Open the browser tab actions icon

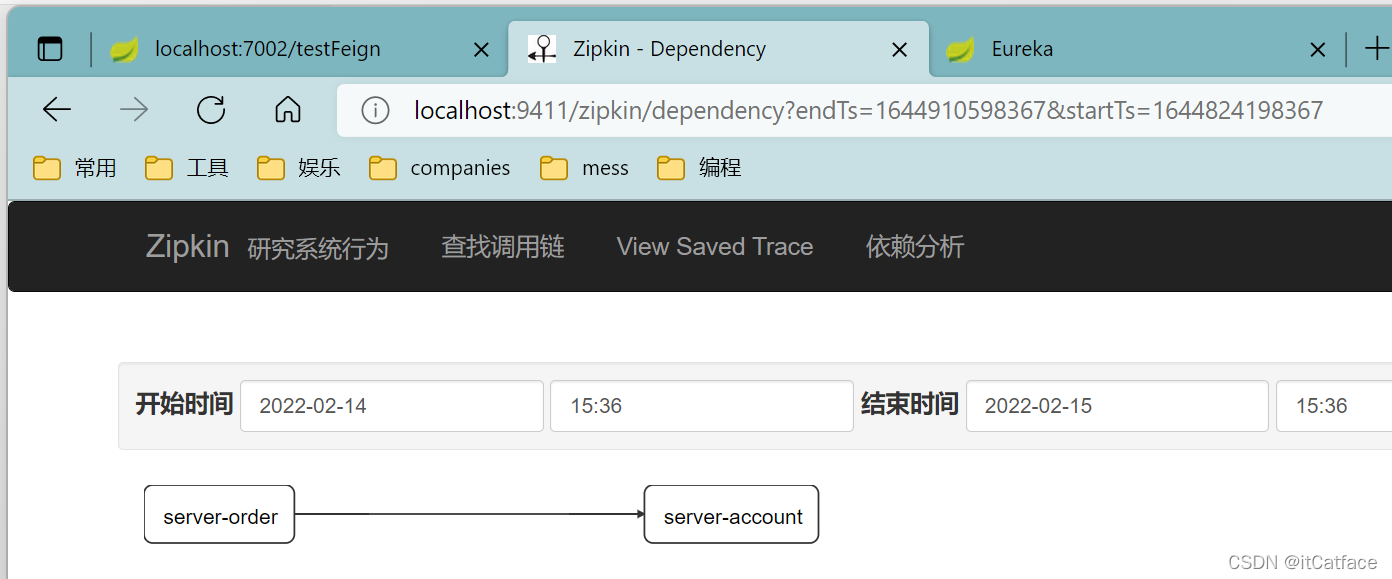click(x=50, y=48)
